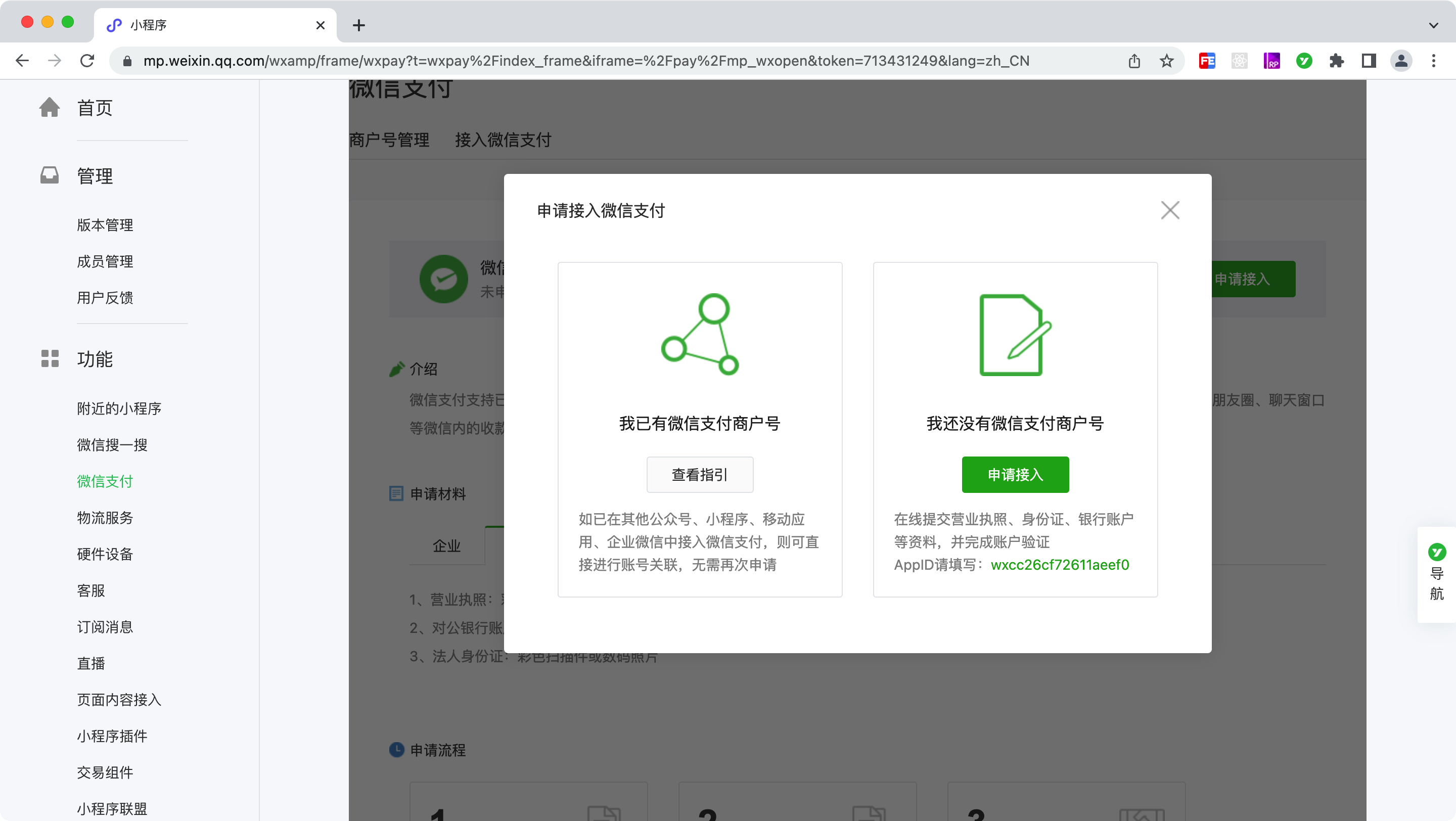Open the Chrome extensions puzzle icon
This screenshot has height=821, width=1456.
tap(1336, 61)
